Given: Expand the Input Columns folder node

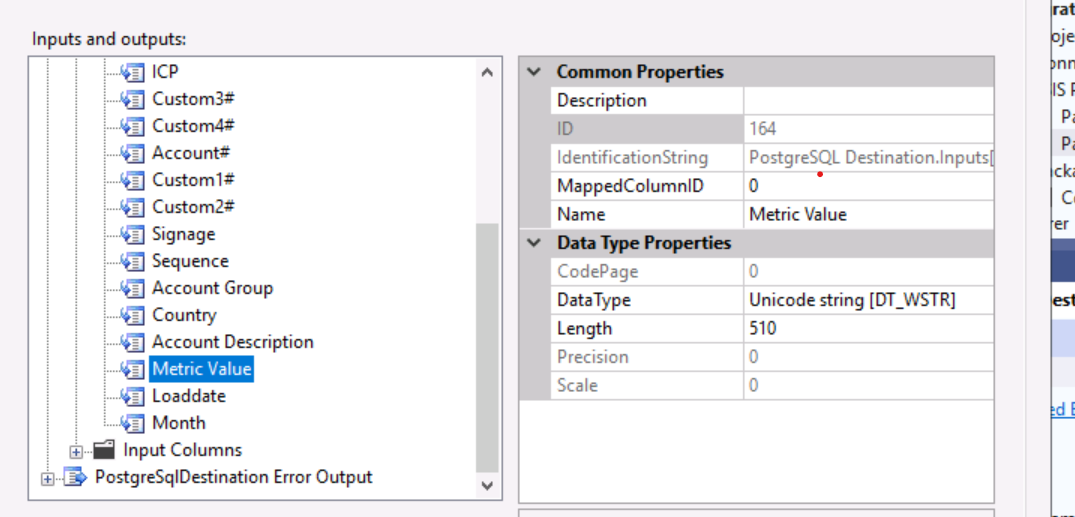Looking at the screenshot, I should [x=76, y=451].
